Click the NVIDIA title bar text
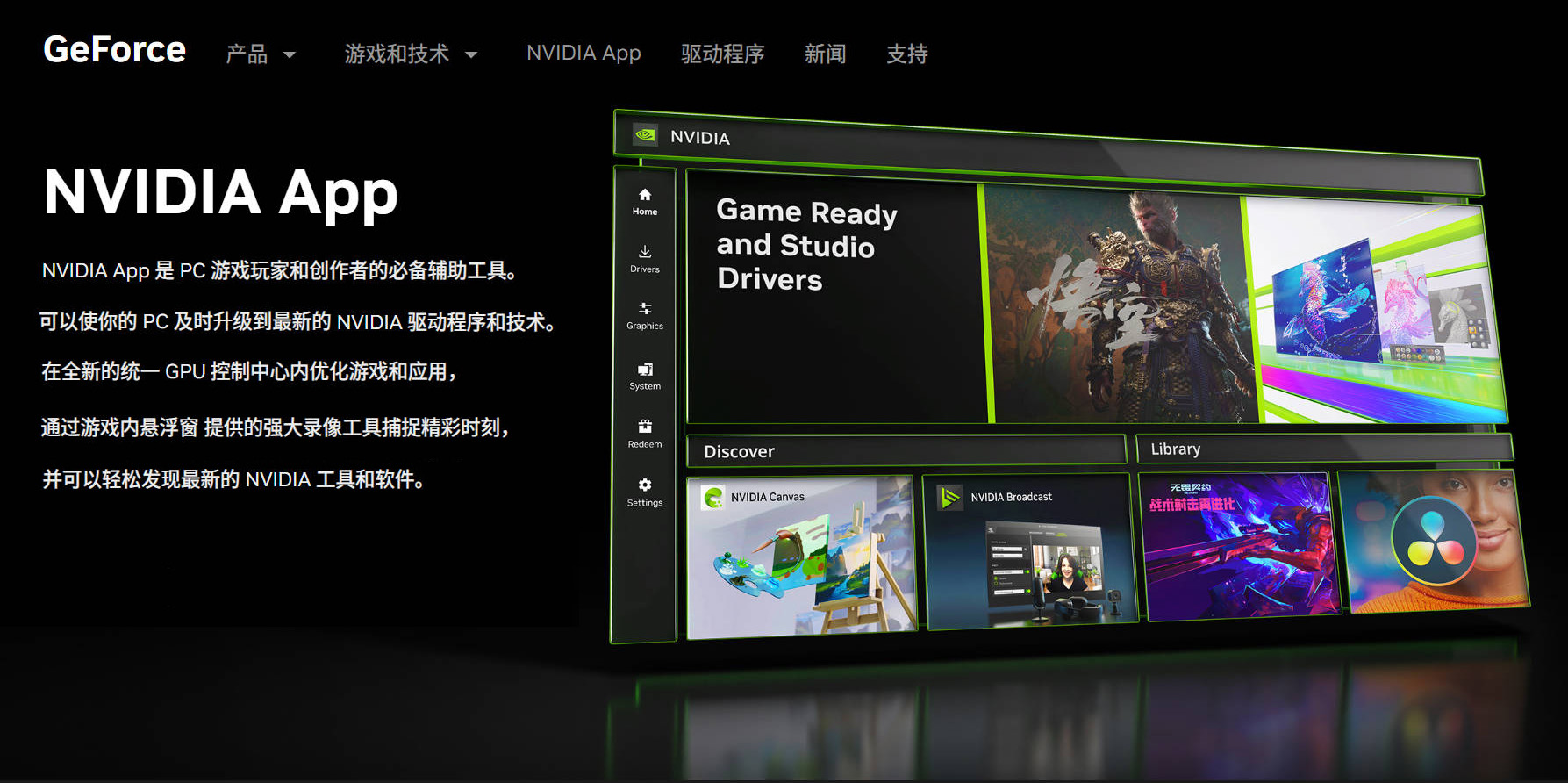The image size is (1568, 783). click(699, 138)
